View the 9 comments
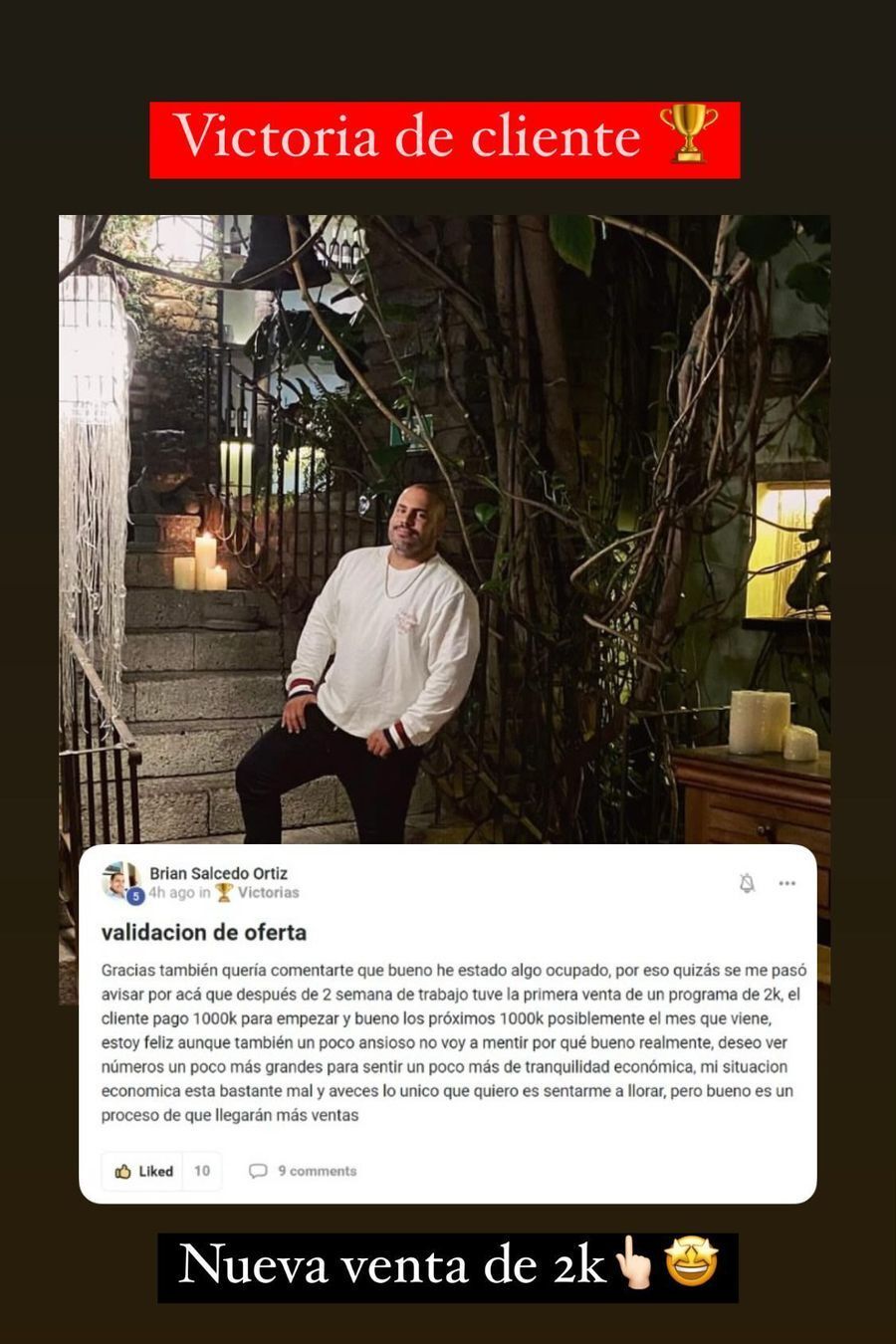The width and height of the screenshot is (896, 1344). [x=303, y=1171]
